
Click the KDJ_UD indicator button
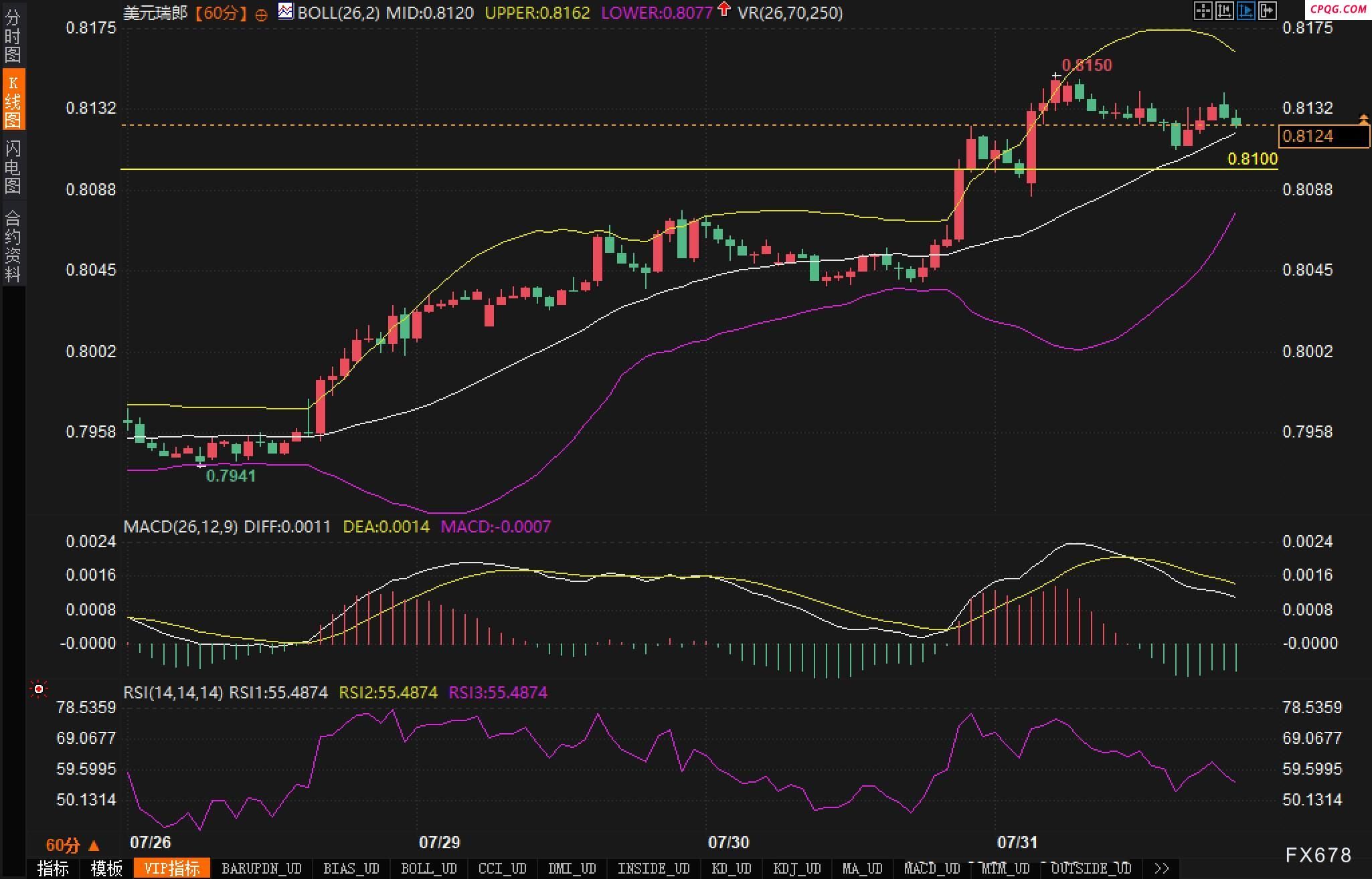[796, 868]
